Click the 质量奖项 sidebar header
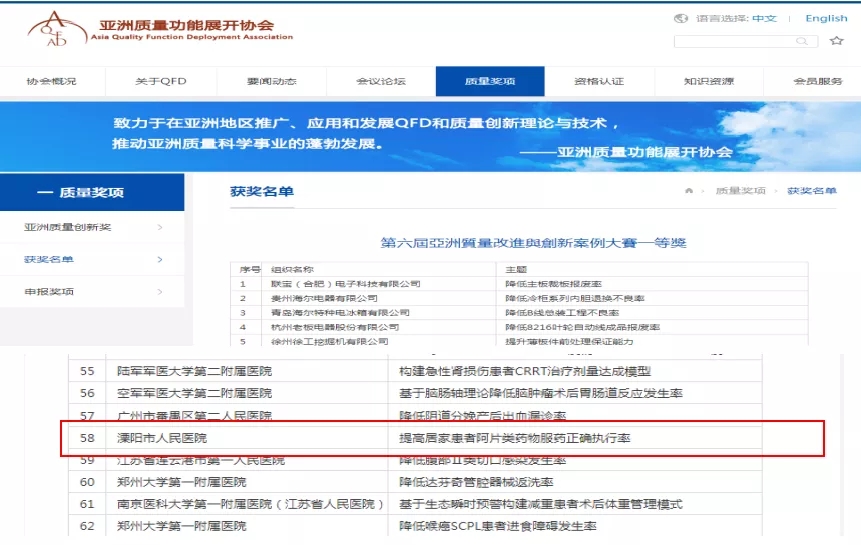Viewport: 861px width, 545px height. 92,192
